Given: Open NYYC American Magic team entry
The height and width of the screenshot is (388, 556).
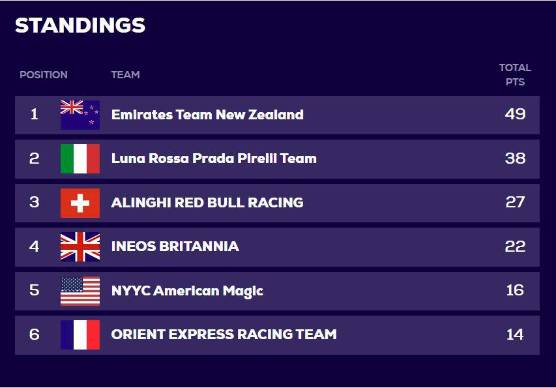Looking at the screenshot, I should (187, 291).
